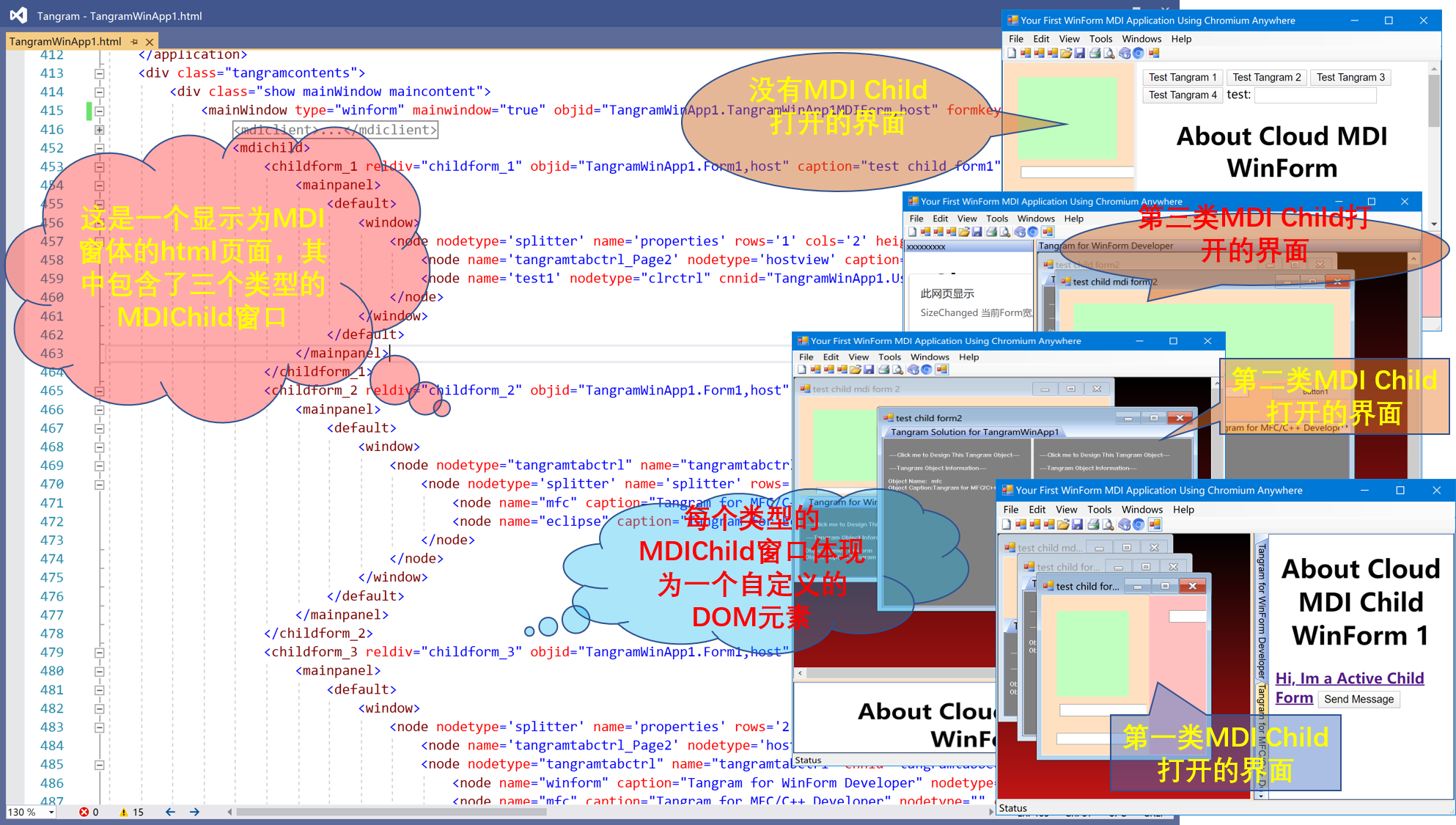Click Help book icon in bottom-right window toolbar

point(1125,525)
